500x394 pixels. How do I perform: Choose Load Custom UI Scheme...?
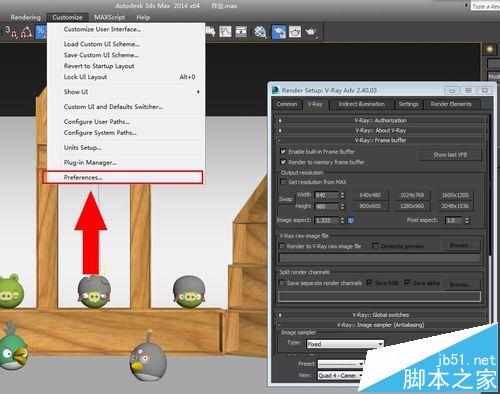[126, 44]
